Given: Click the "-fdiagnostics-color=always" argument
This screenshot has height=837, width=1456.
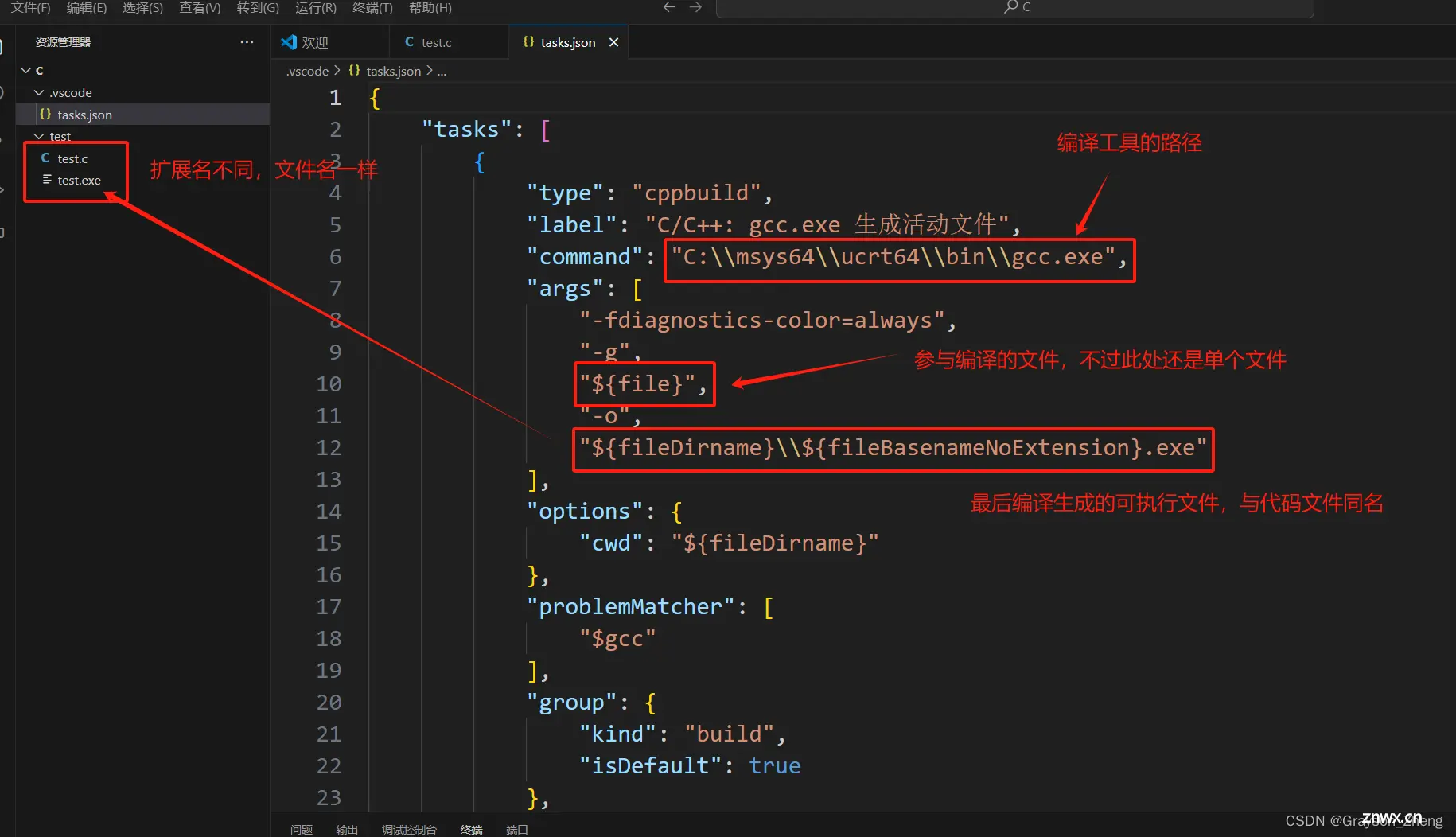Looking at the screenshot, I should click(762, 321).
